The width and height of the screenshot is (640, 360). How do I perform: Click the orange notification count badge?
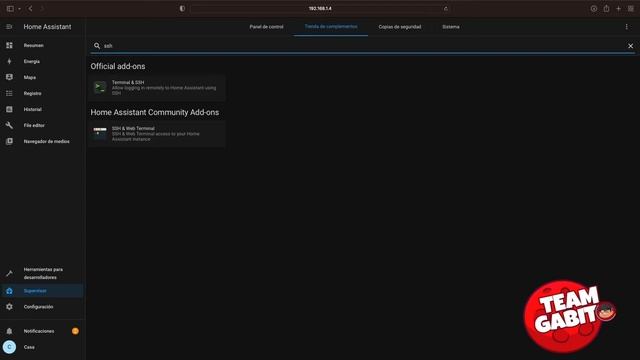tap(75, 331)
